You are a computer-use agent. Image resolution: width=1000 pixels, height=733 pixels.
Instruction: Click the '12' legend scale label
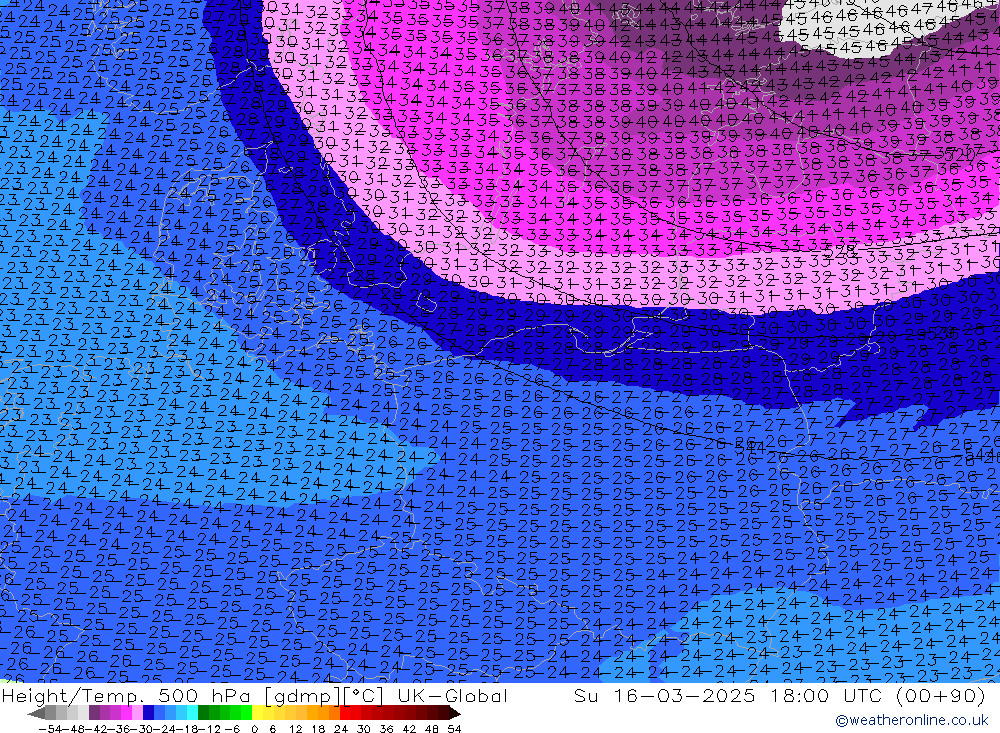pos(295,729)
